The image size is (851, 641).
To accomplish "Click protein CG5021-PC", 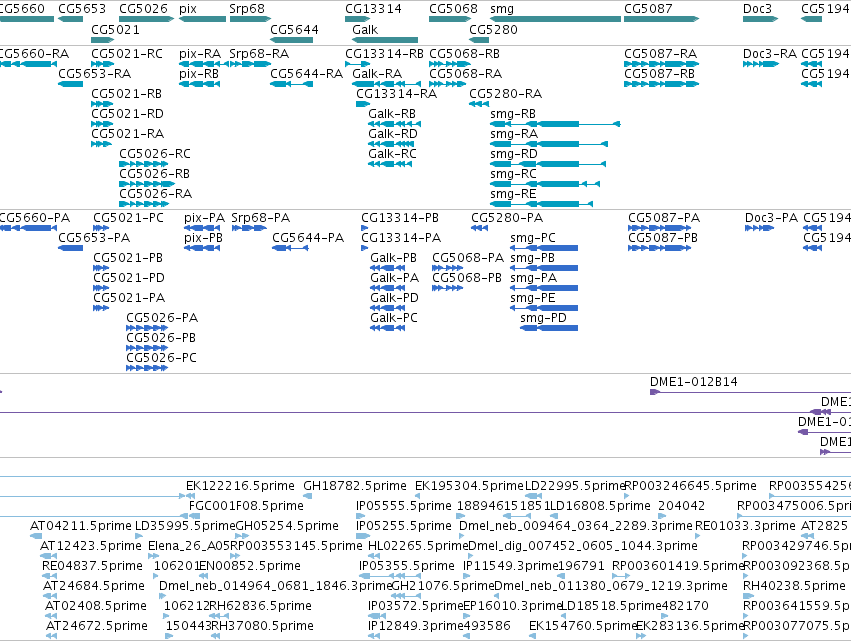I will click(x=101, y=228).
